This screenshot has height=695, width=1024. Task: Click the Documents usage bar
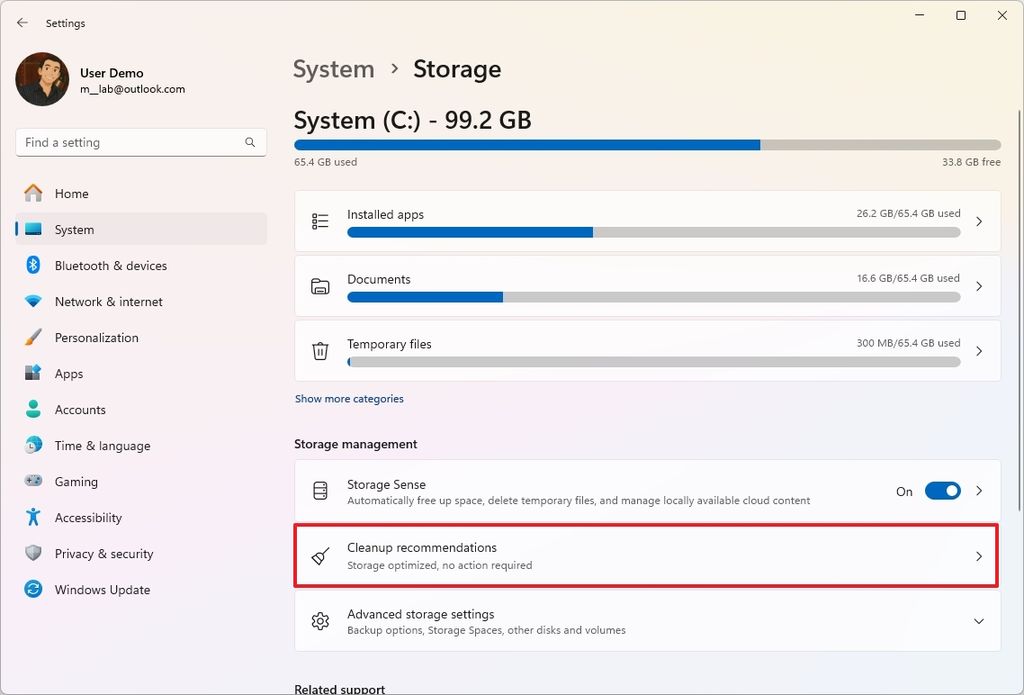[x=654, y=297]
